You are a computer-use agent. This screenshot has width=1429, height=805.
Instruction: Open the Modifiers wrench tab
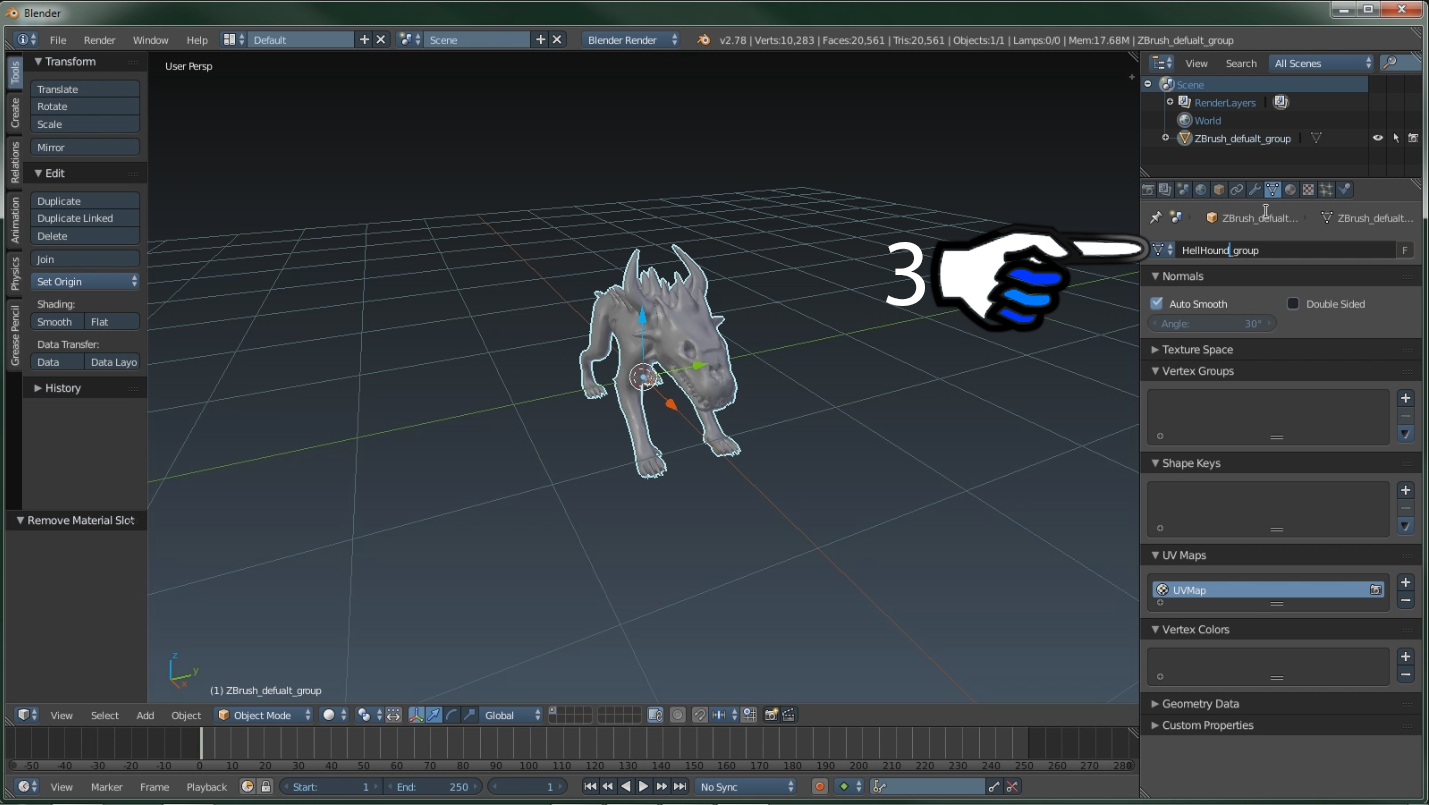click(1255, 190)
